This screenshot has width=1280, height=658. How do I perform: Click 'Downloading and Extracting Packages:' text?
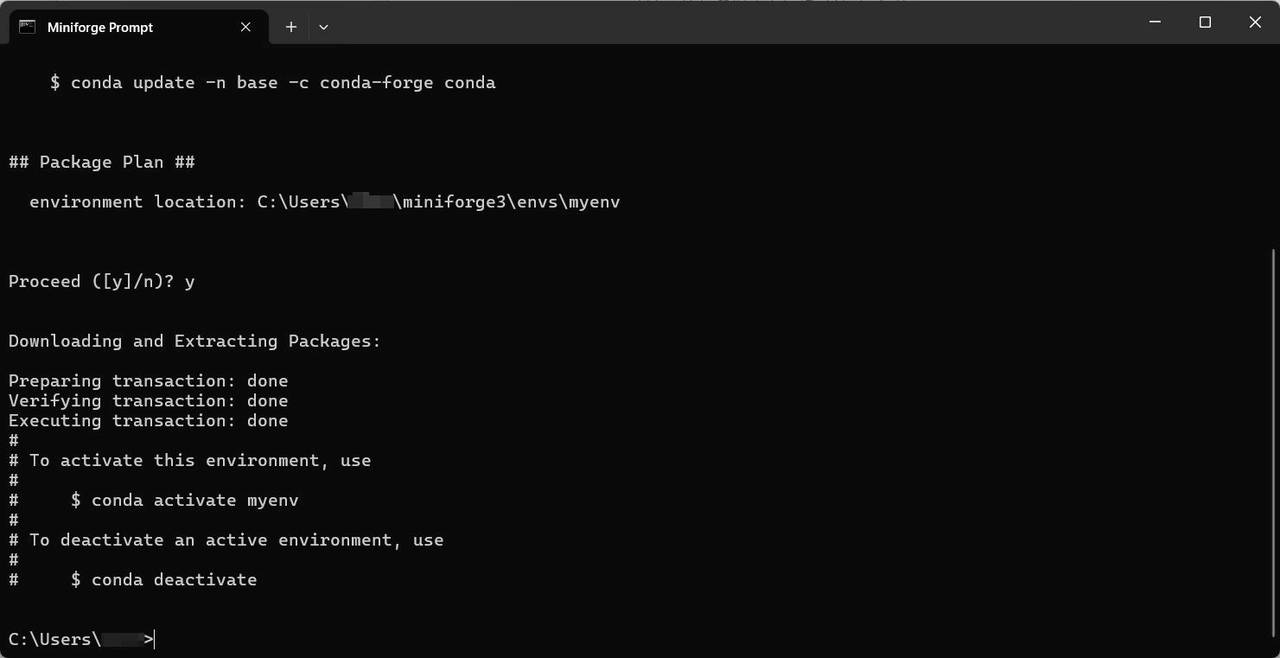(x=195, y=341)
